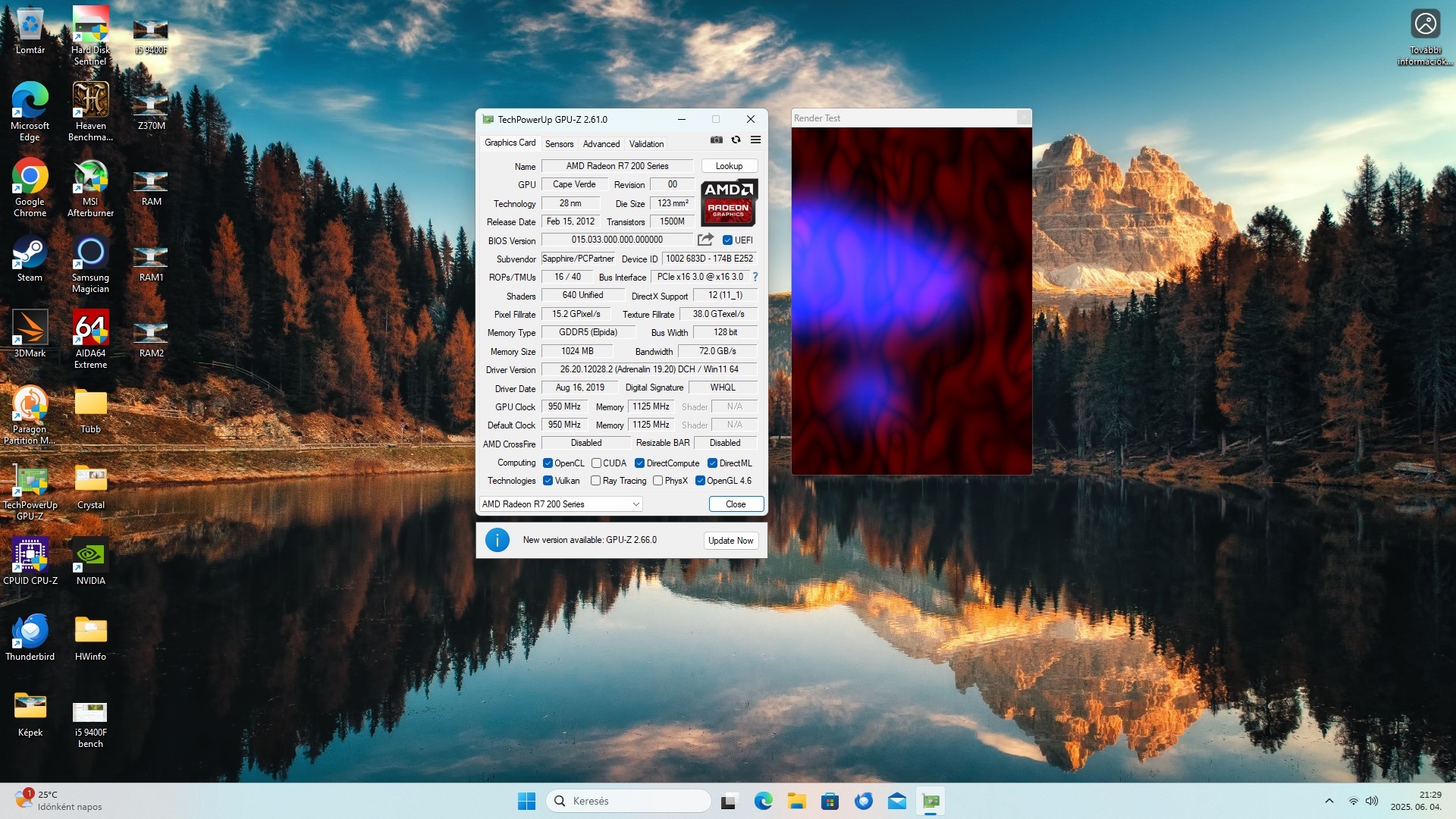1456x819 pixels.
Task: Click the volume icon in system tray
Action: point(1372,801)
